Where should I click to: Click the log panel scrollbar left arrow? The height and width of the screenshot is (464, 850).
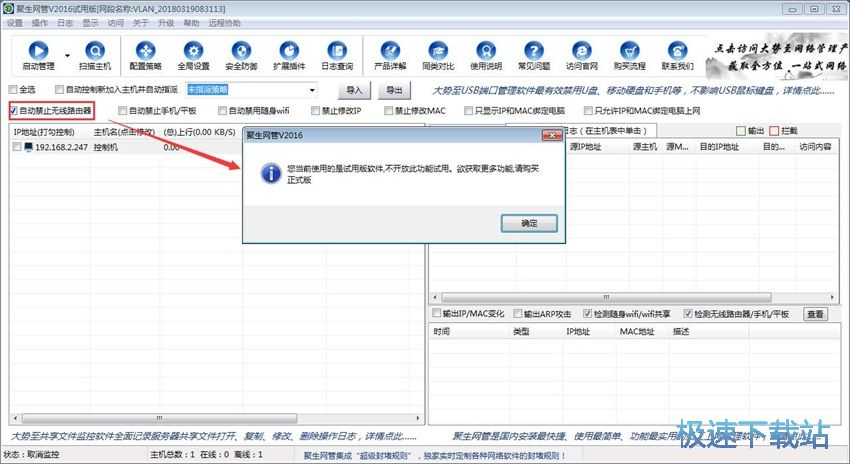pyautogui.click(x=435, y=297)
